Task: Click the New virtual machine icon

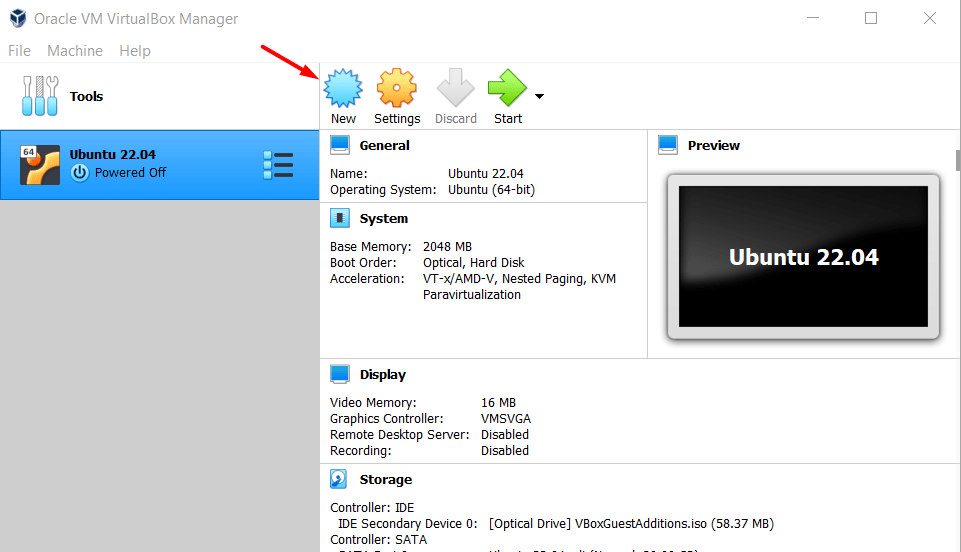Action: tap(343, 88)
